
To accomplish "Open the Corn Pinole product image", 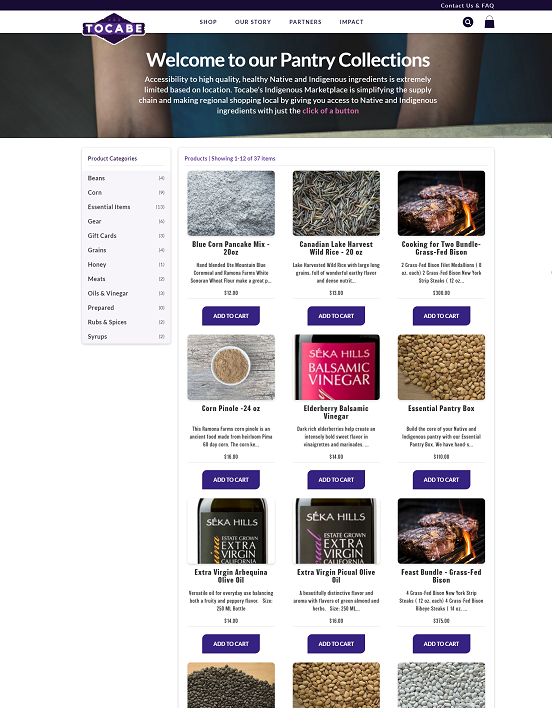I will pyautogui.click(x=231, y=367).
